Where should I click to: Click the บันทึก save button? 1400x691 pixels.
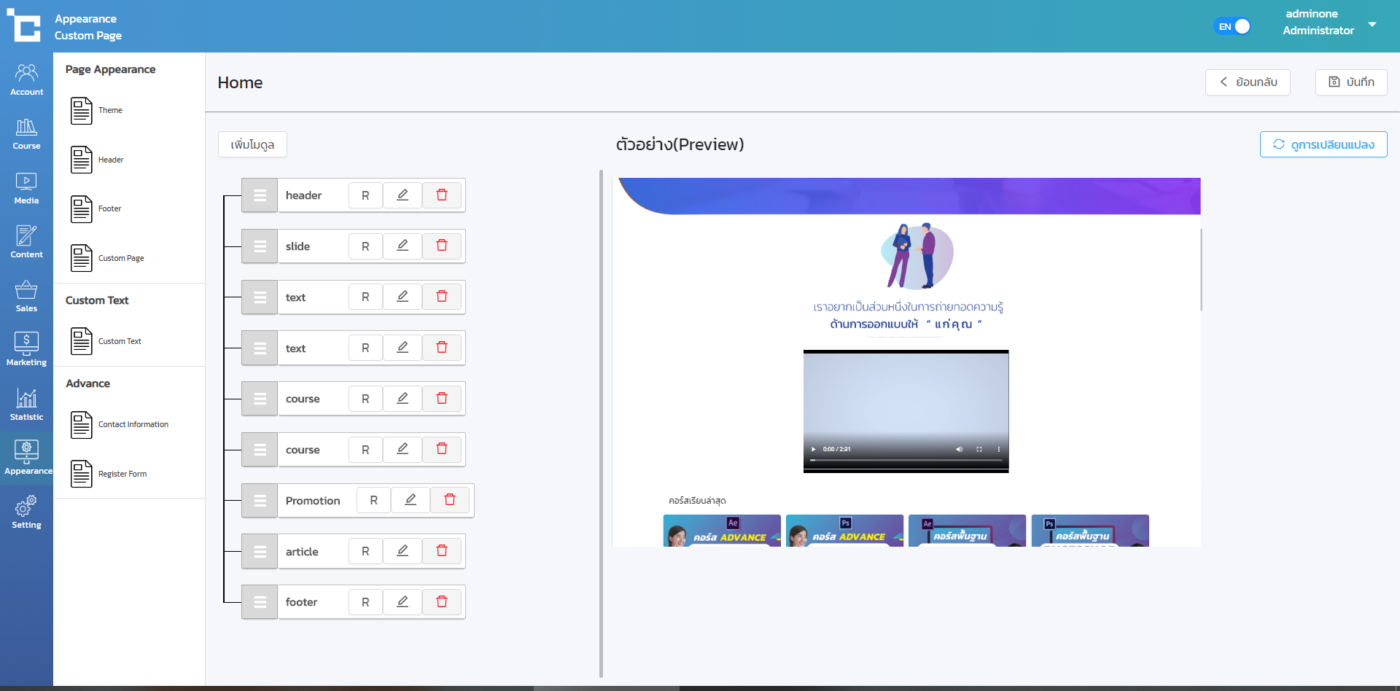[1351, 82]
